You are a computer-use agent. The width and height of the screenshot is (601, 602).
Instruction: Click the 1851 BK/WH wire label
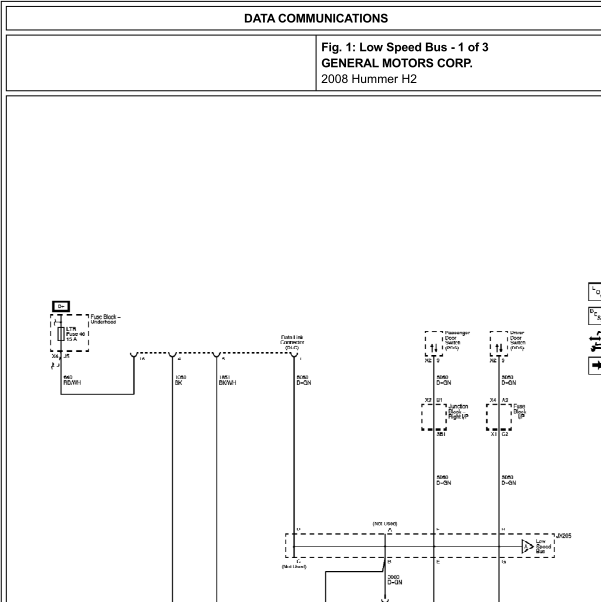coord(227,380)
